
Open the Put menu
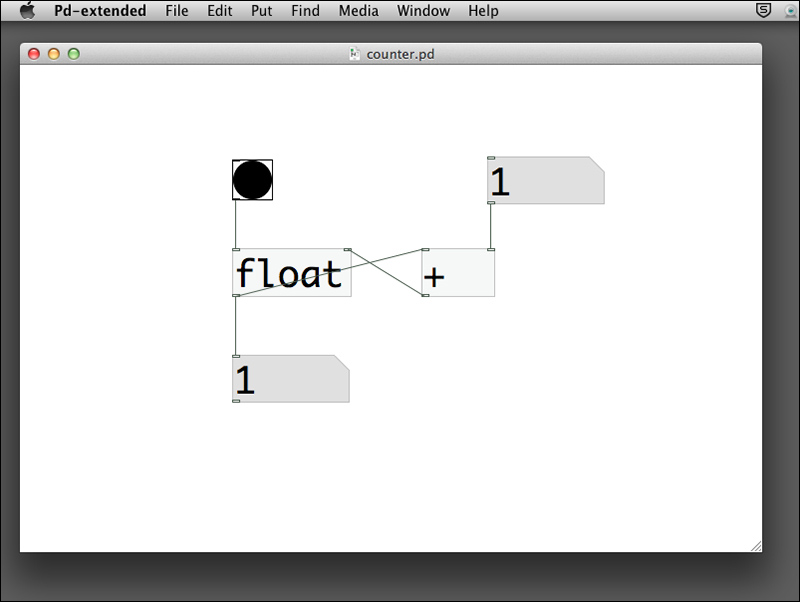261,11
